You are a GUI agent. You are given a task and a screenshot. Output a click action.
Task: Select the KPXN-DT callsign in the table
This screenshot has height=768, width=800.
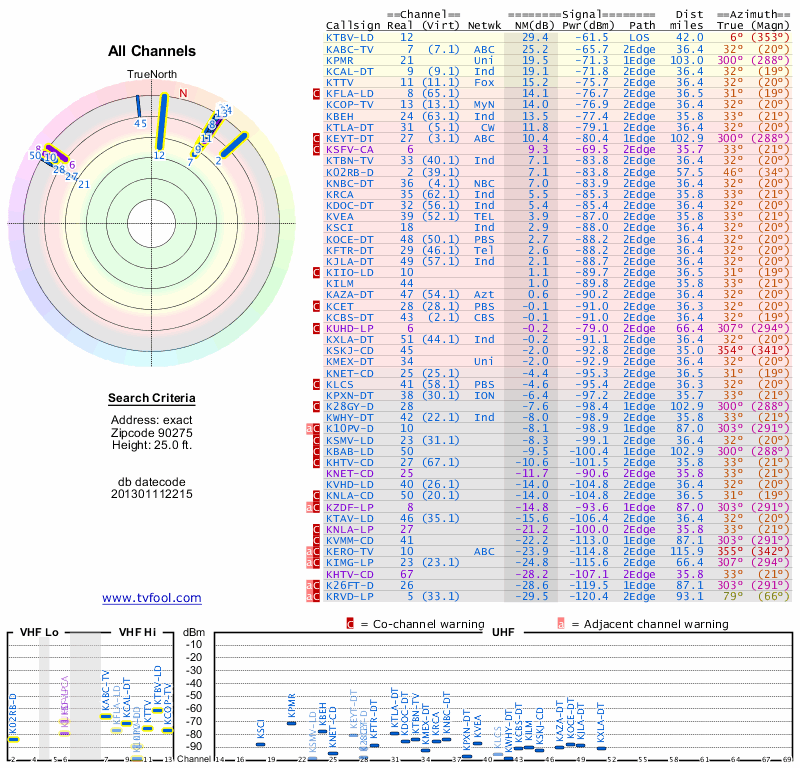pos(350,395)
